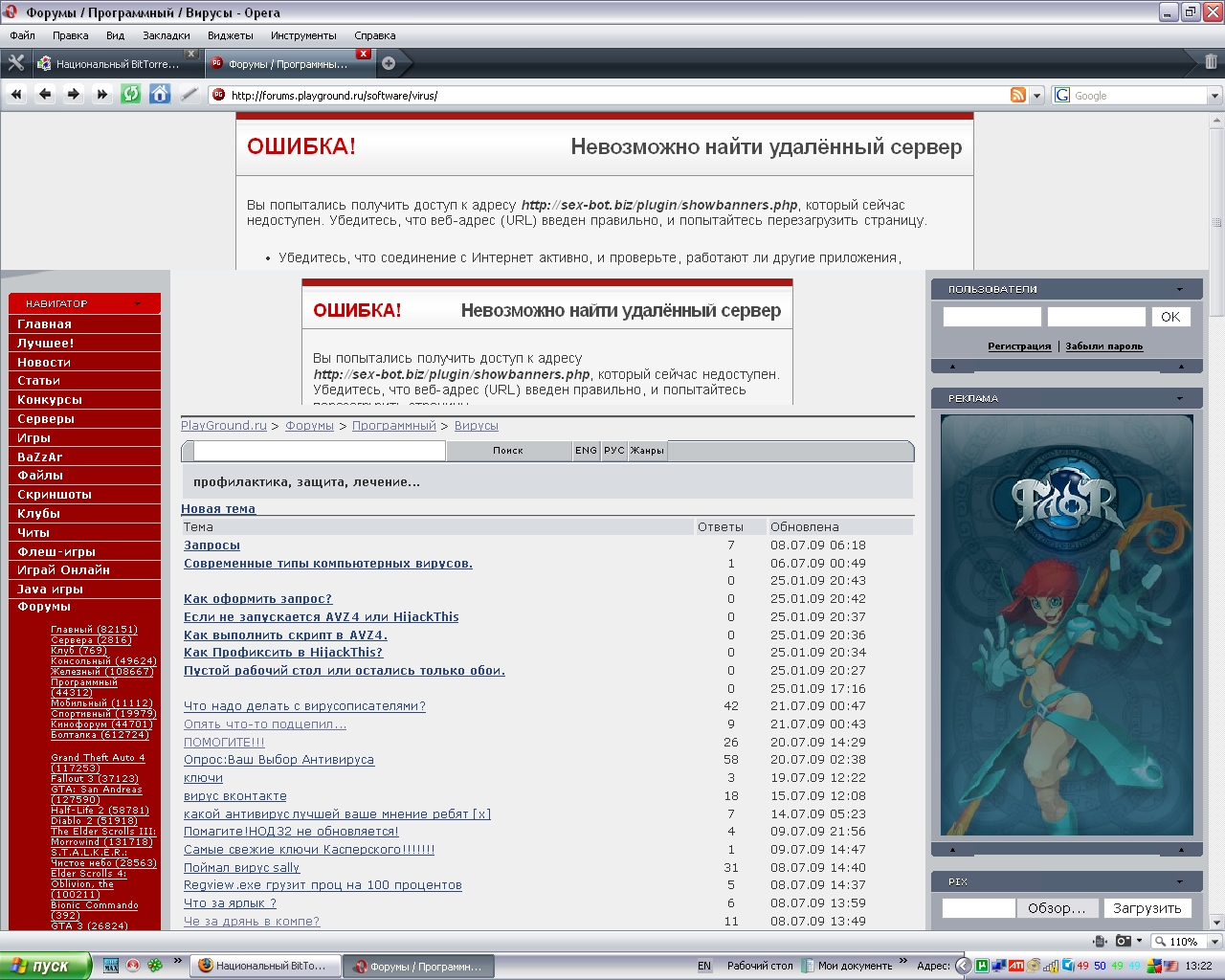Open the green flower ICQ quick launch icon
This screenshot has height=980, width=1225.
click(x=154, y=966)
